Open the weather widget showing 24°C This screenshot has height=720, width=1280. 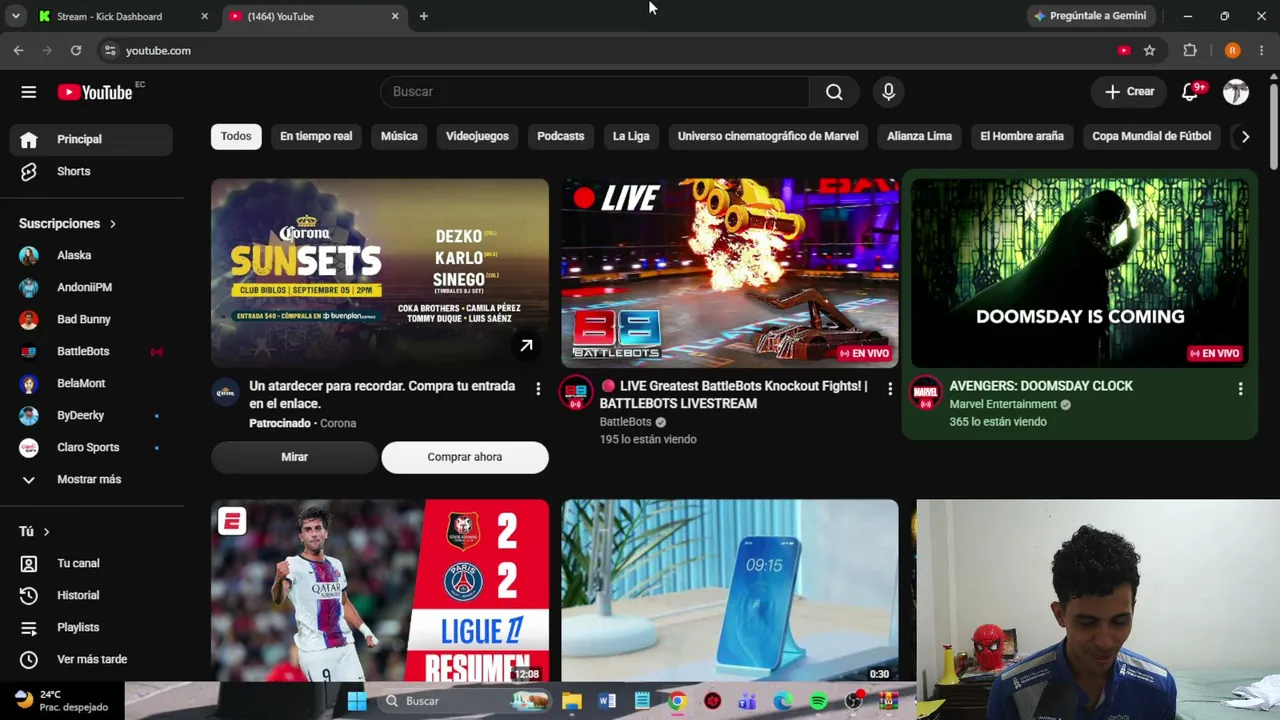(62, 701)
